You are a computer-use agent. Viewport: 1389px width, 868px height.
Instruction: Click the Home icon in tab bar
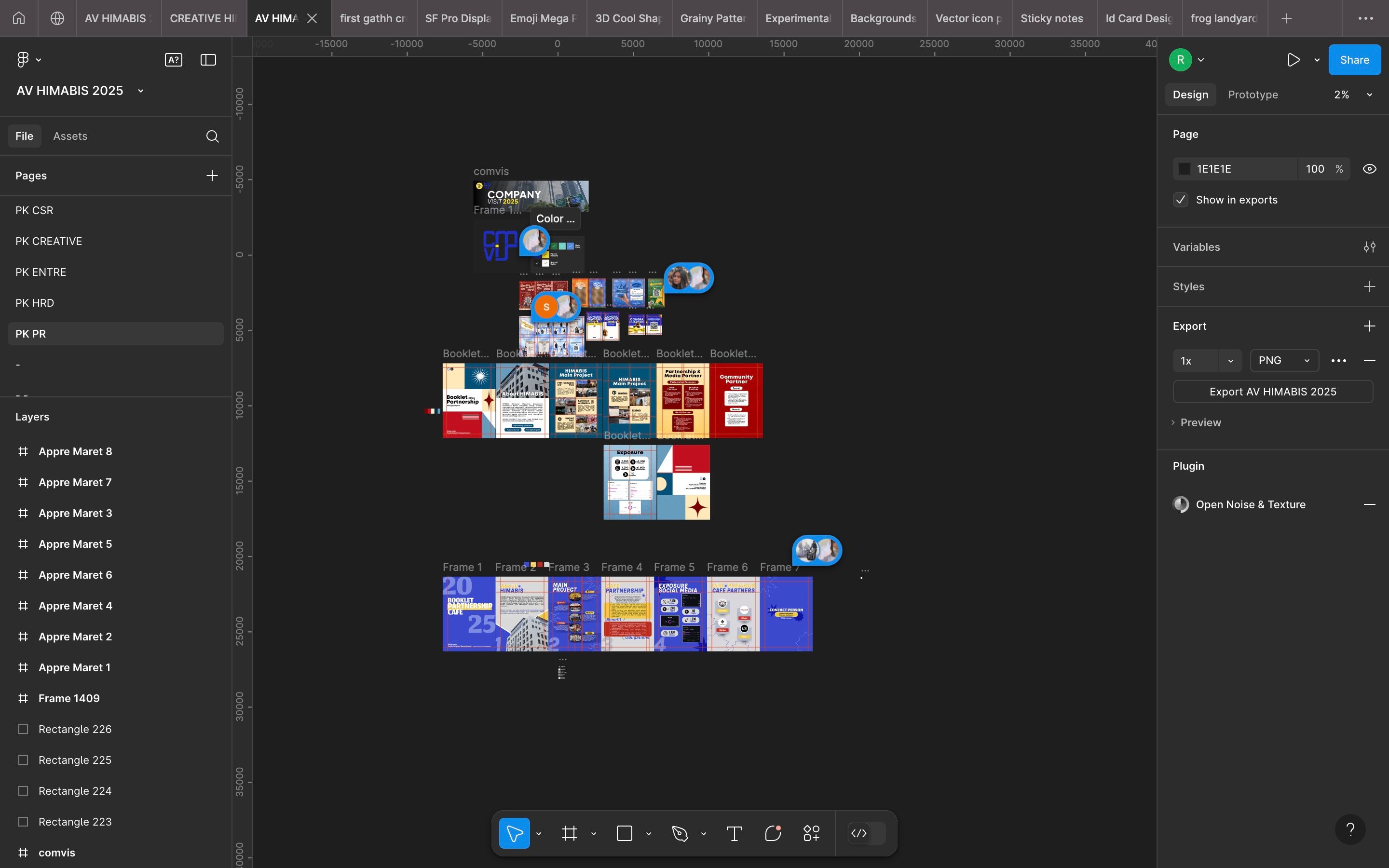coord(19,18)
